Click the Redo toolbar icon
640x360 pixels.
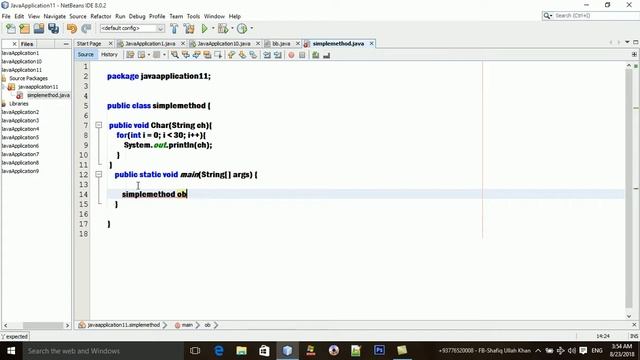[x=86, y=29]
